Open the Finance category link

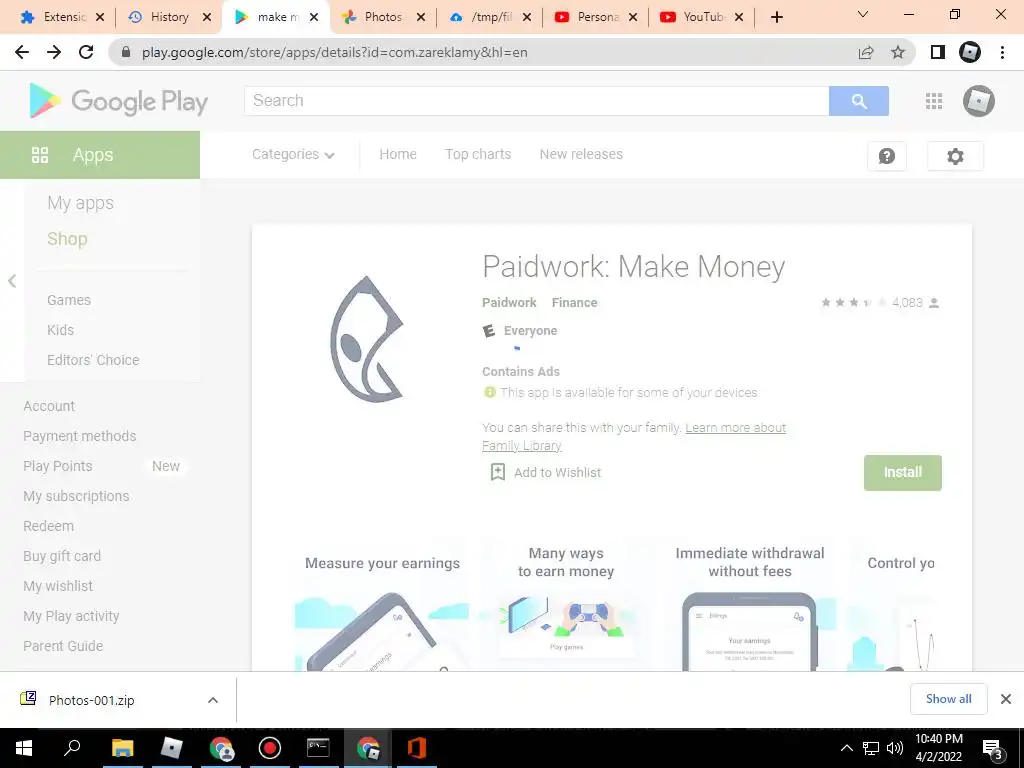(574, 302)
